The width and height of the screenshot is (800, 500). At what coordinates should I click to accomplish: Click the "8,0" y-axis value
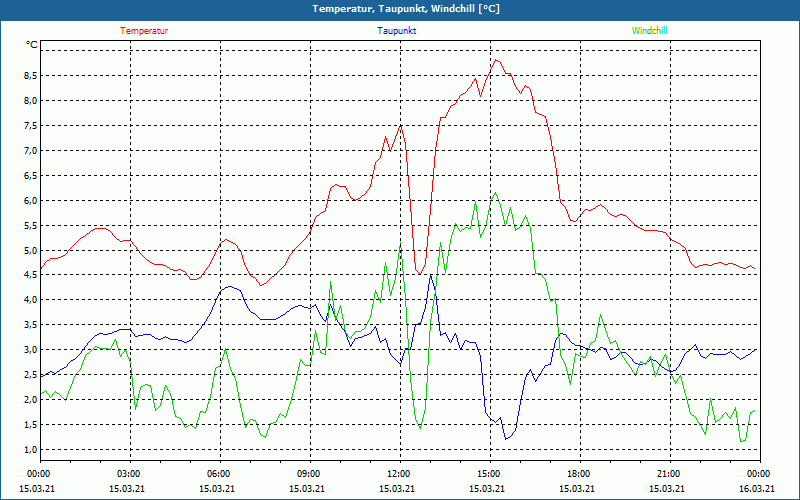point(32,101)
